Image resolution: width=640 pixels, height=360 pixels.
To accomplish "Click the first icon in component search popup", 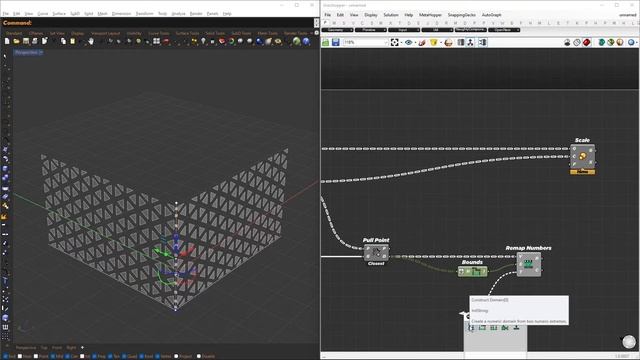I will pyautogui.click(x=471, y=328).
